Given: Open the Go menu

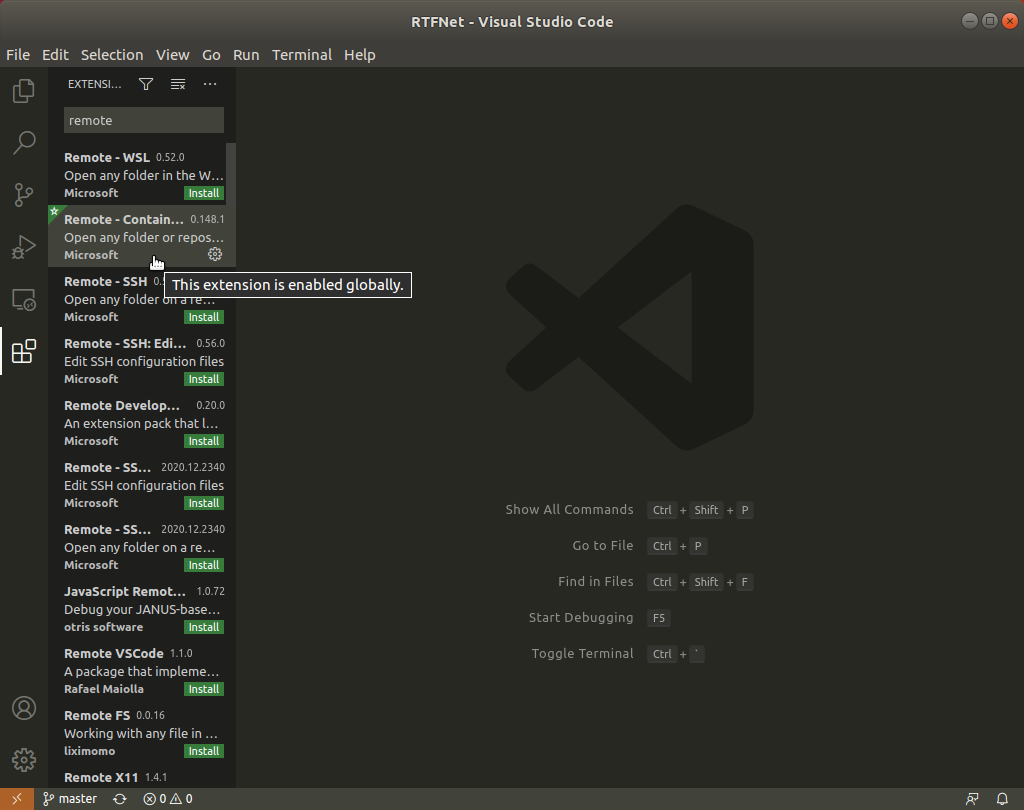Looking at the screenshot, I should click(x=211, y=55).
